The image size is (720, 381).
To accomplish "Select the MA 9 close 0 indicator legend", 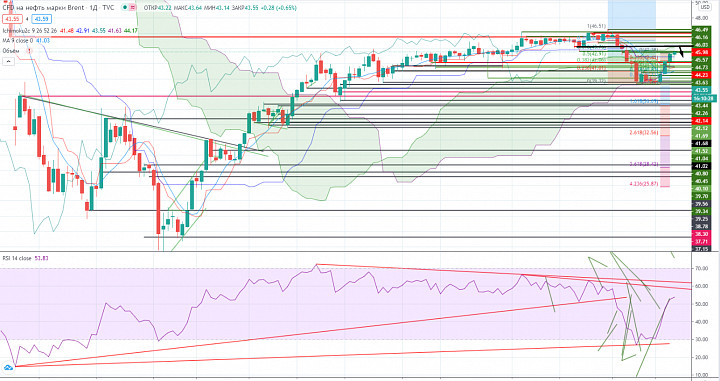I will click(17, 41).
